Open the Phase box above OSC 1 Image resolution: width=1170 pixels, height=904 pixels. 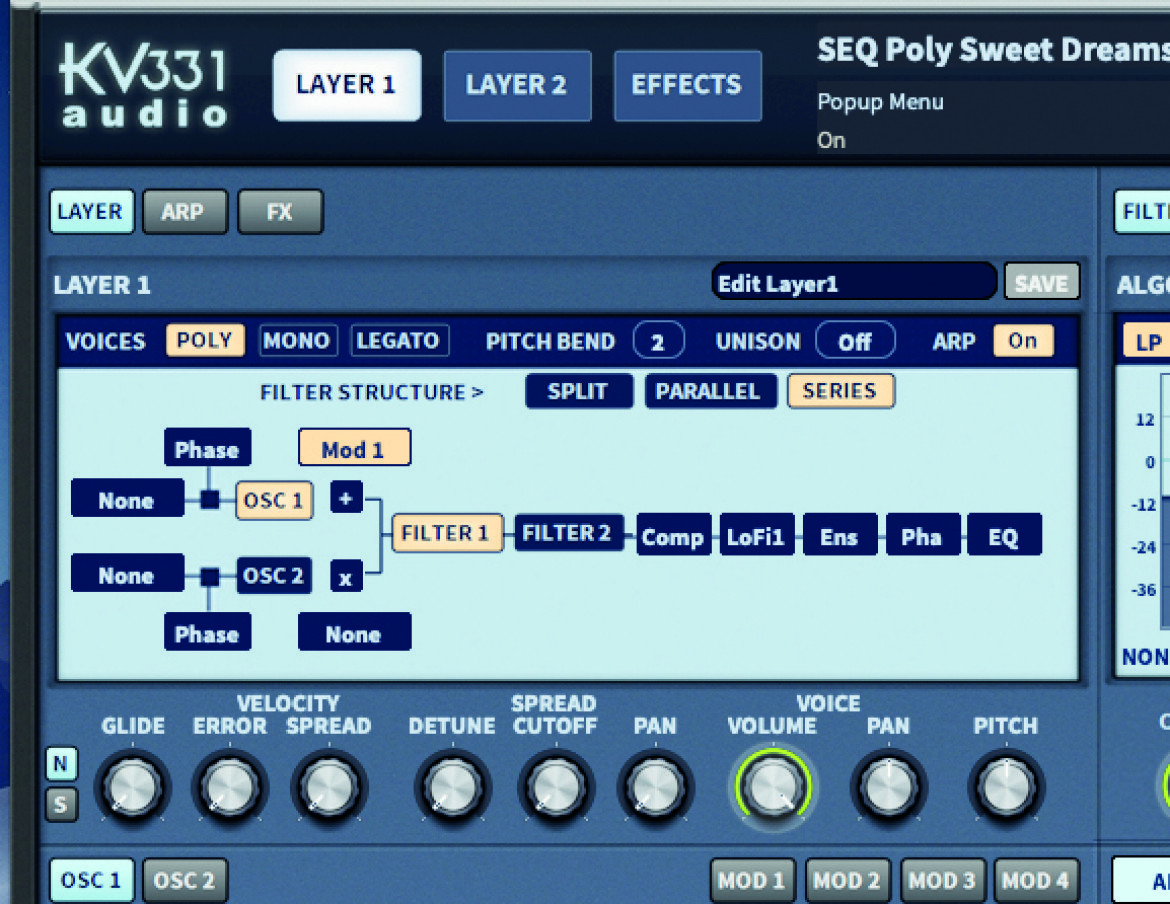pos(207,448)
